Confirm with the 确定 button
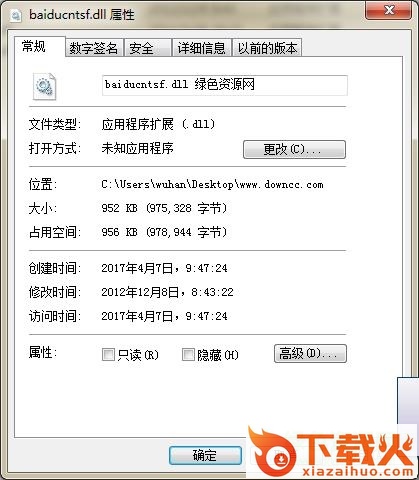The height and width of the screenshot is (480, 419). (205, 455)
